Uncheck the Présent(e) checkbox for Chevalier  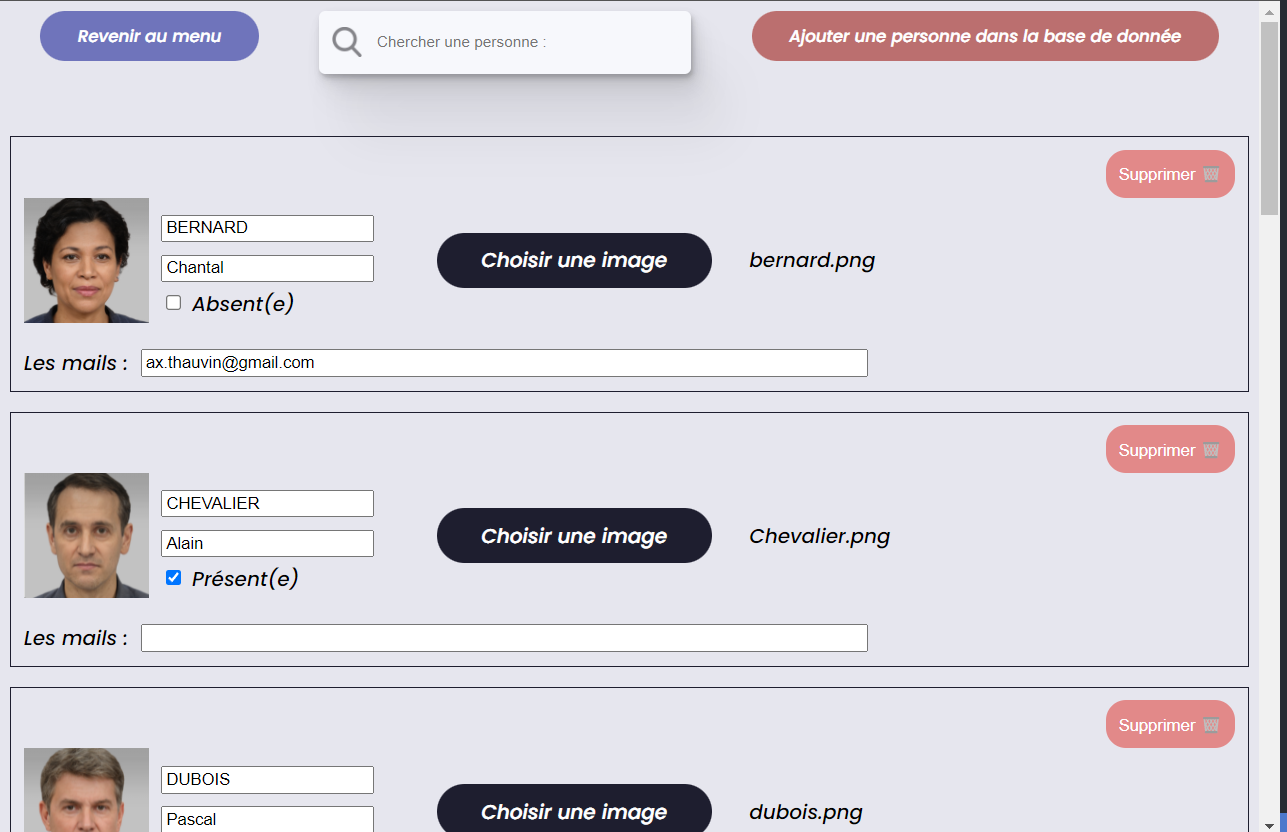[173, 578]
